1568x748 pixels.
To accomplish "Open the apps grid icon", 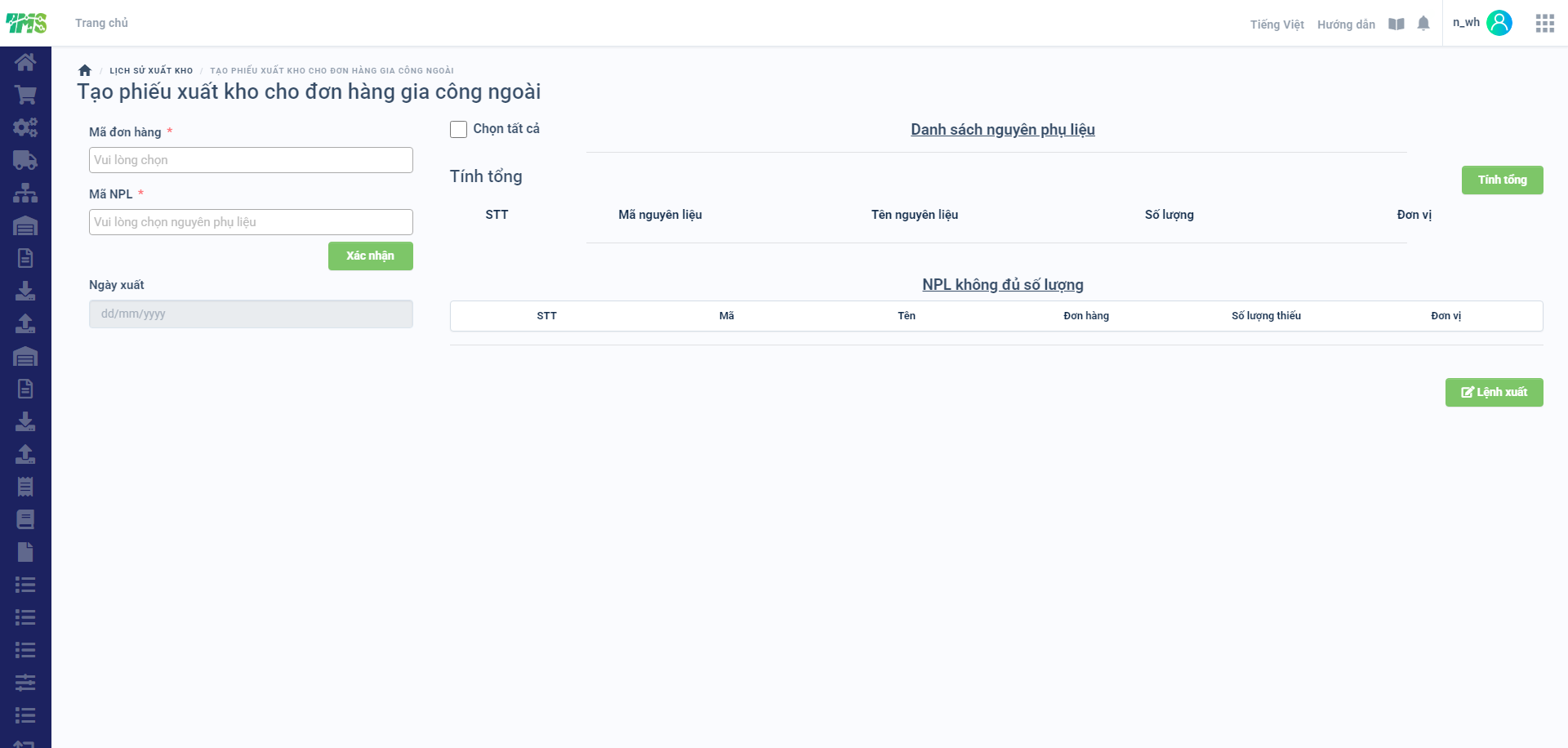I will 1544,24.
